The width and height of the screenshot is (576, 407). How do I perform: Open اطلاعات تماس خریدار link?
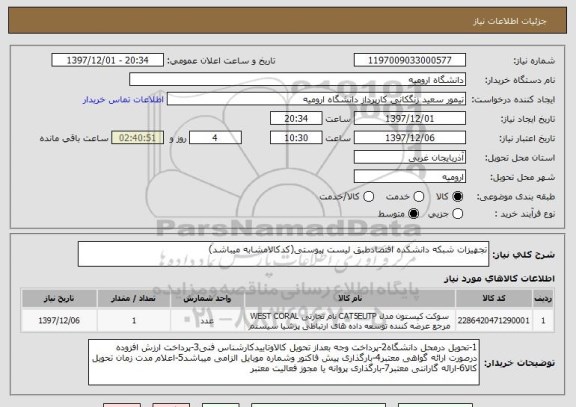tap(123, 100)
